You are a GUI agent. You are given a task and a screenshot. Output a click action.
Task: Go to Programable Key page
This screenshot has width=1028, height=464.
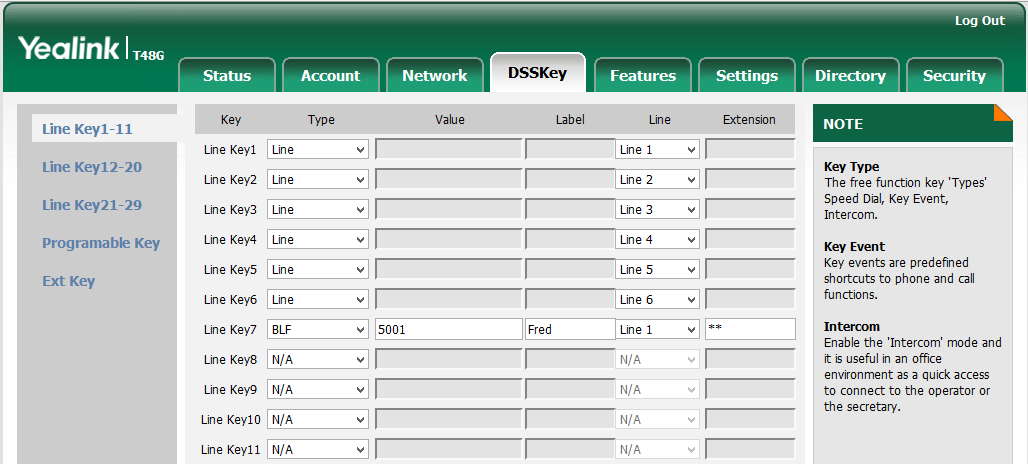101,243
